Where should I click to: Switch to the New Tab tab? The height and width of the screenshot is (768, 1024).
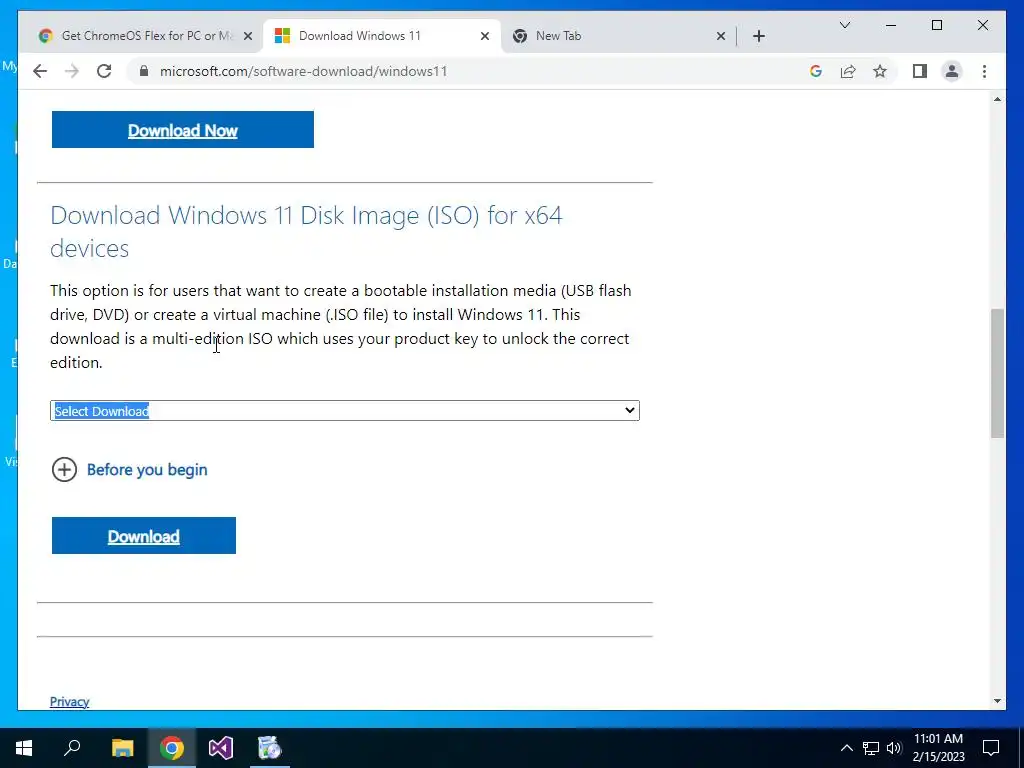pyautogui.click(x=619, y=36)
